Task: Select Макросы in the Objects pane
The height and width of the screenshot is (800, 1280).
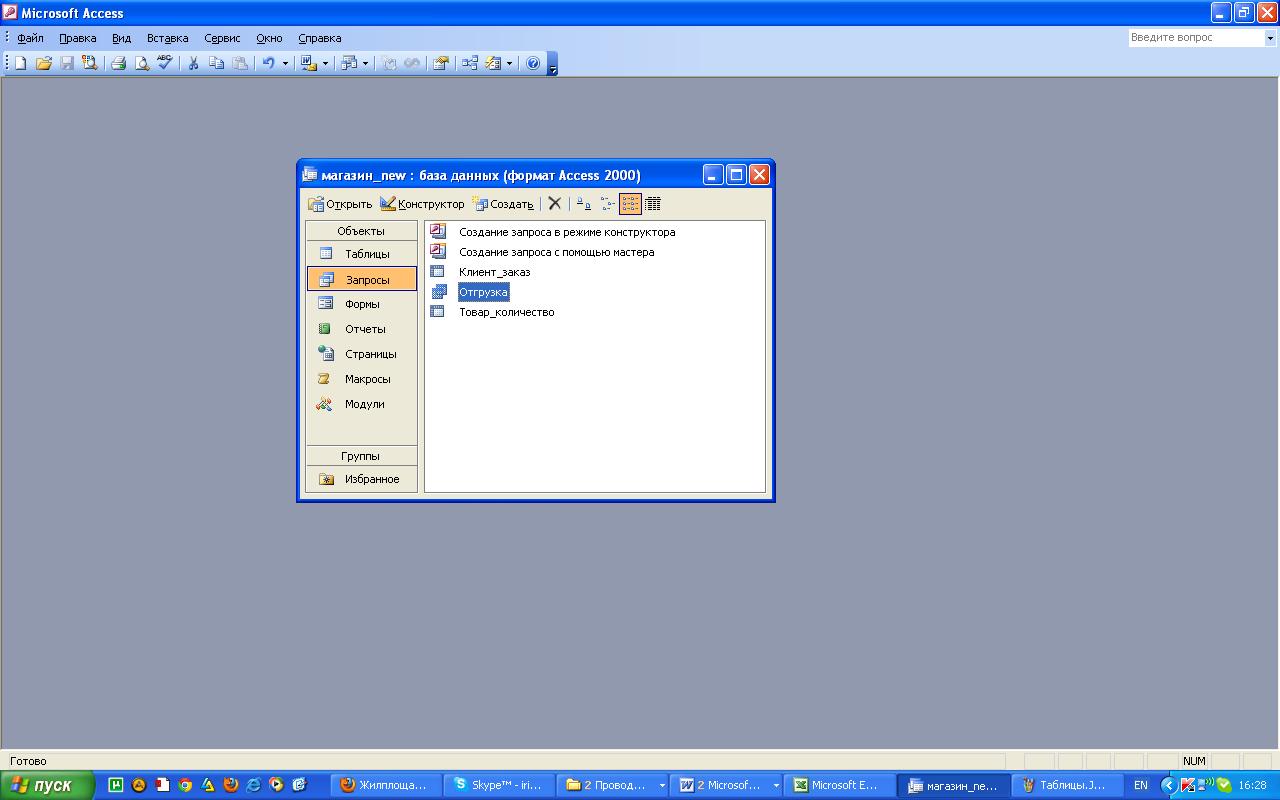Action: [362, 379]
